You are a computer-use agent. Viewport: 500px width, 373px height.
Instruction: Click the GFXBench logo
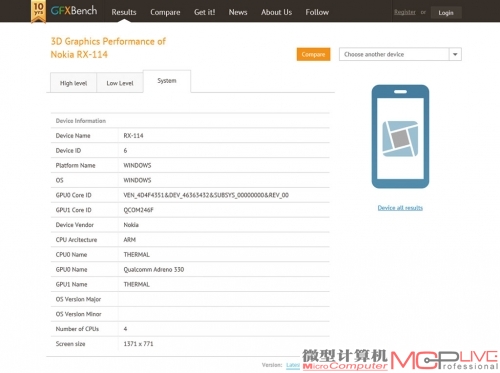click(x=74, y=11)
